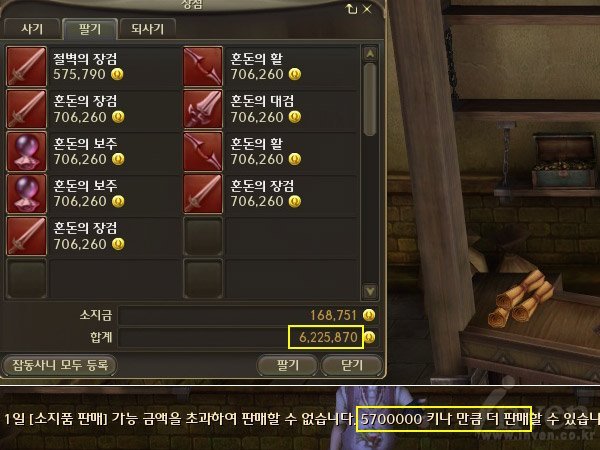Click 잡동사니 모두 등록 button
The height and width of the screenshot is (450, 600).
[60, 365]
